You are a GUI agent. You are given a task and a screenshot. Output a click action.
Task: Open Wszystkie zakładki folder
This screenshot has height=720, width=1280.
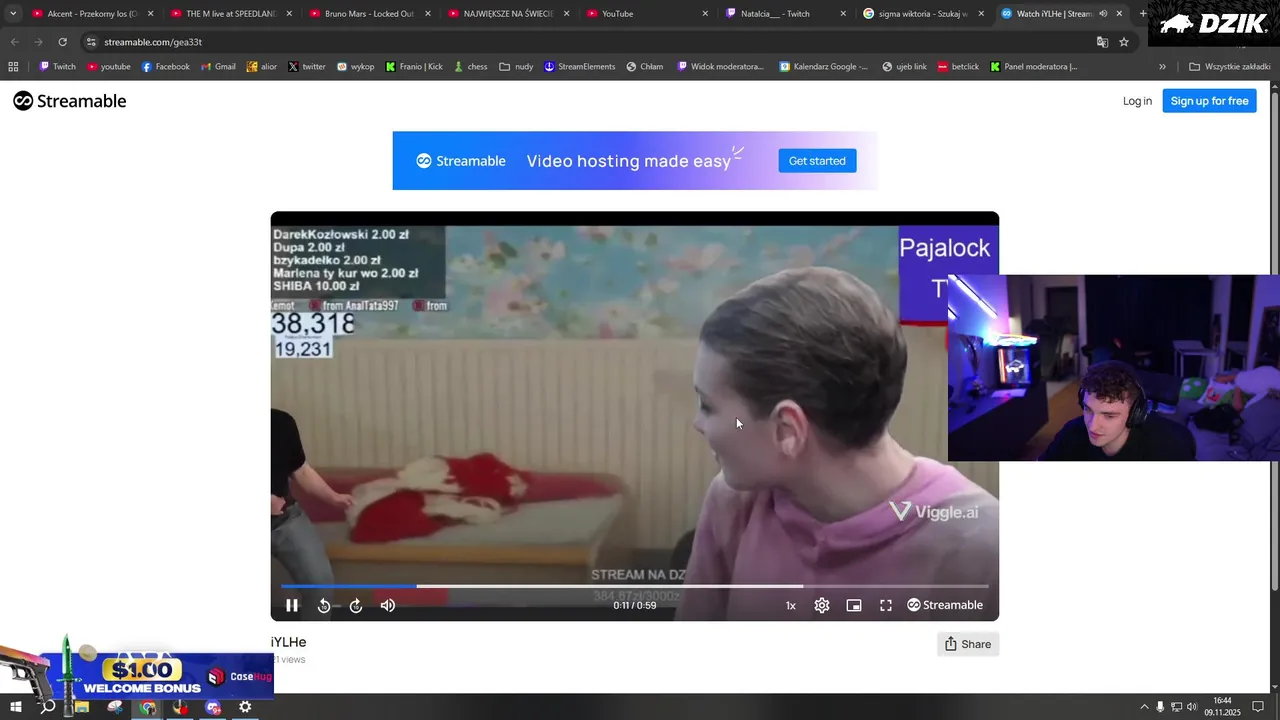click(1229, 67)
